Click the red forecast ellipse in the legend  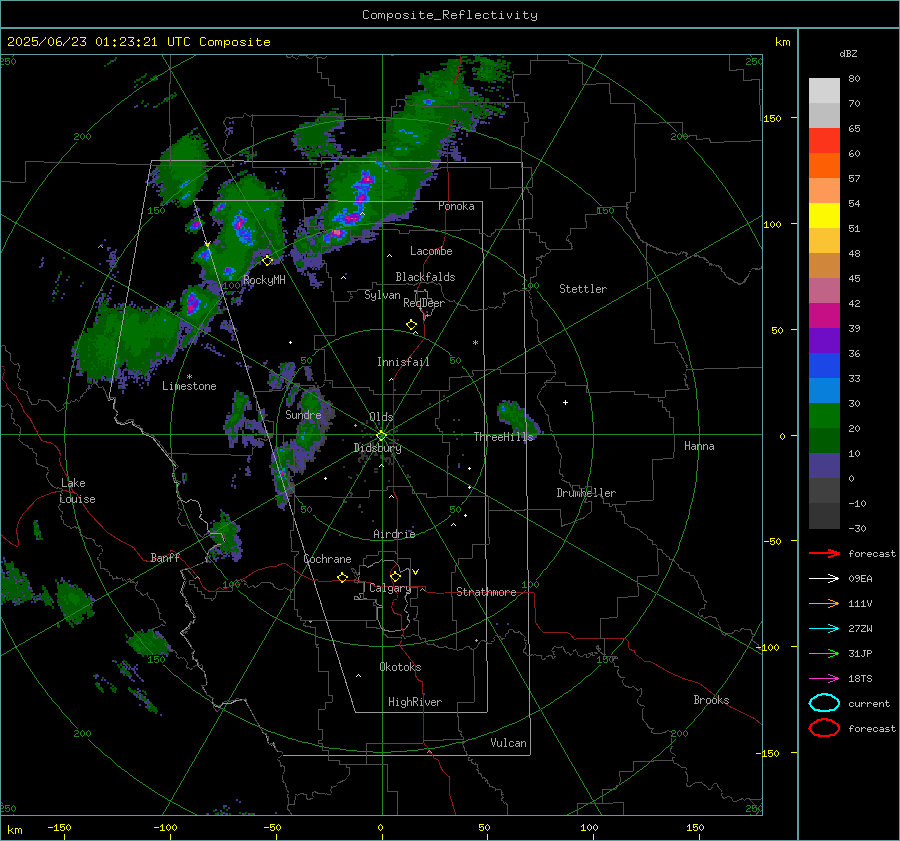824,728
